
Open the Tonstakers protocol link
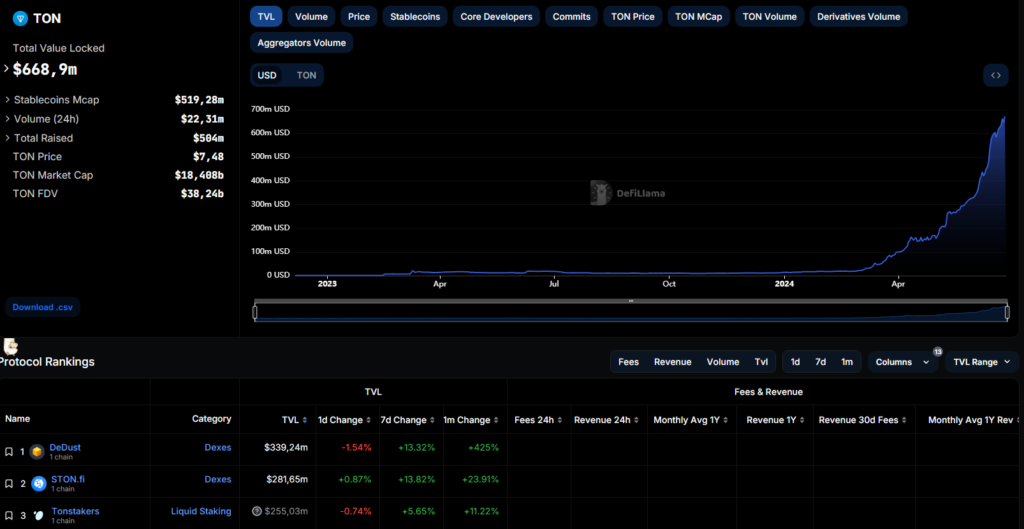click(77, 511)
